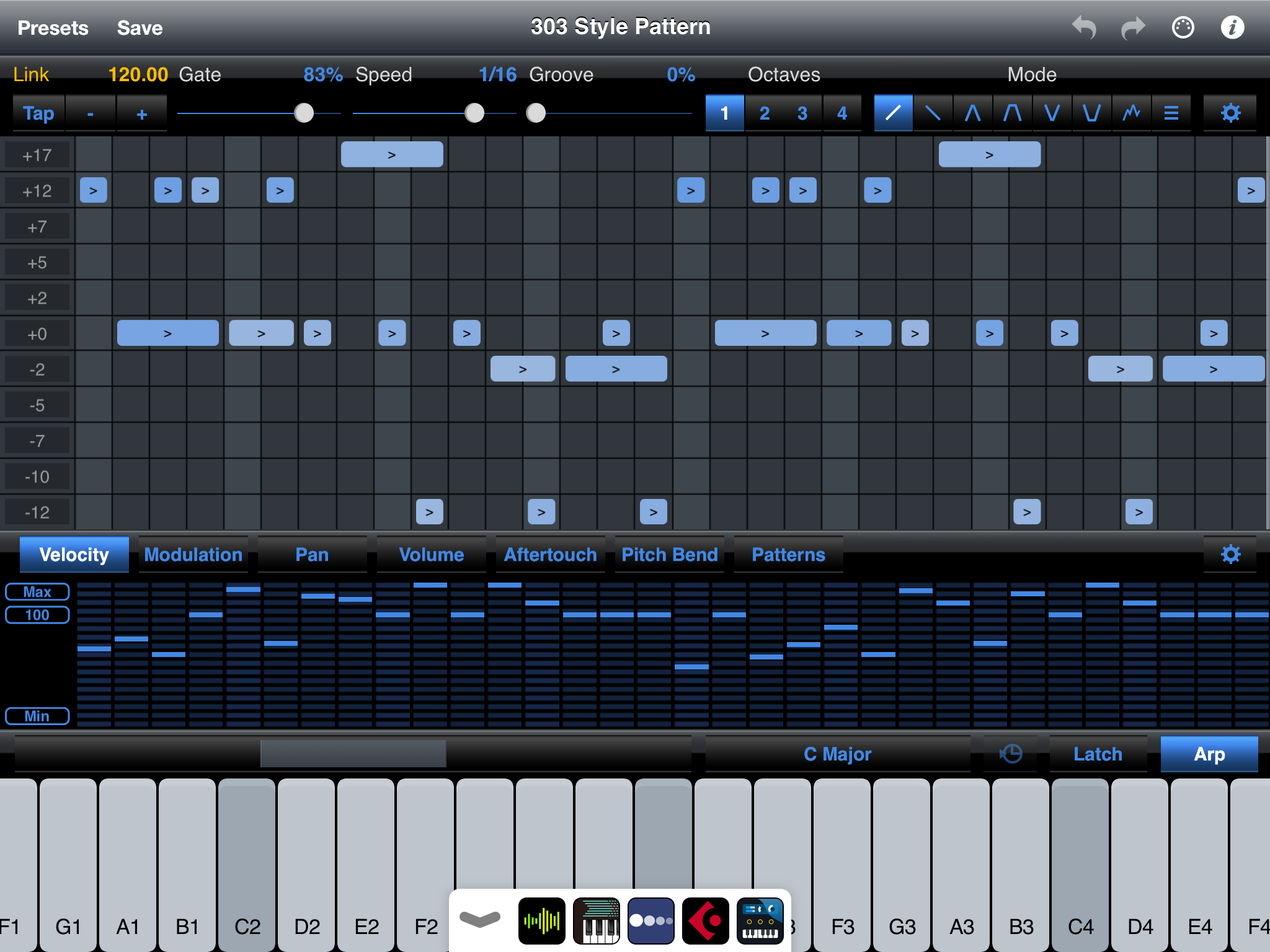Select the Down arpeggio mode icon
Image resolution: width=1270 pixels, height=952 pixels.
[x=933, y=113]
